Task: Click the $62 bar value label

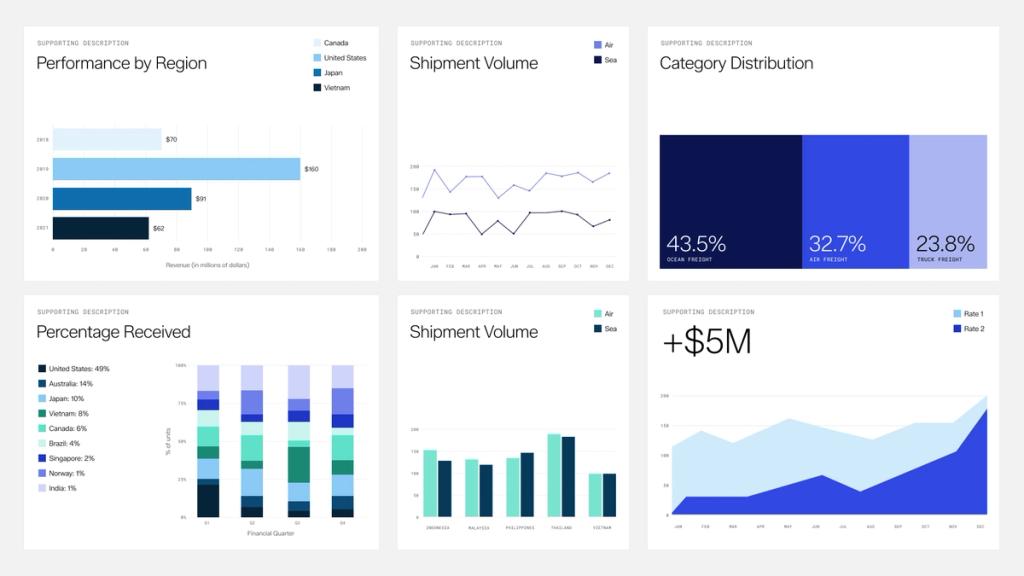Action: [159, 229]
